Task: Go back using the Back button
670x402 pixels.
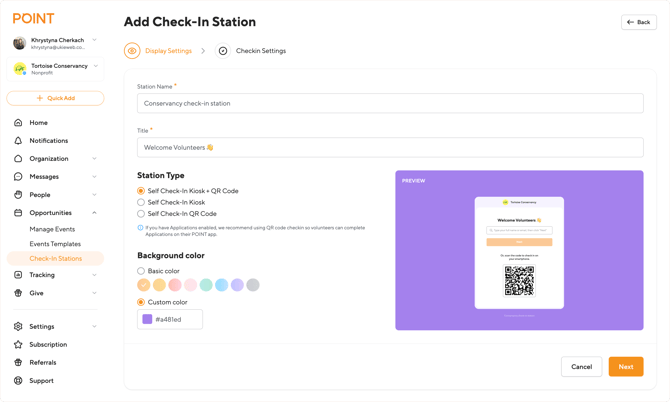Action: point(638,22)
